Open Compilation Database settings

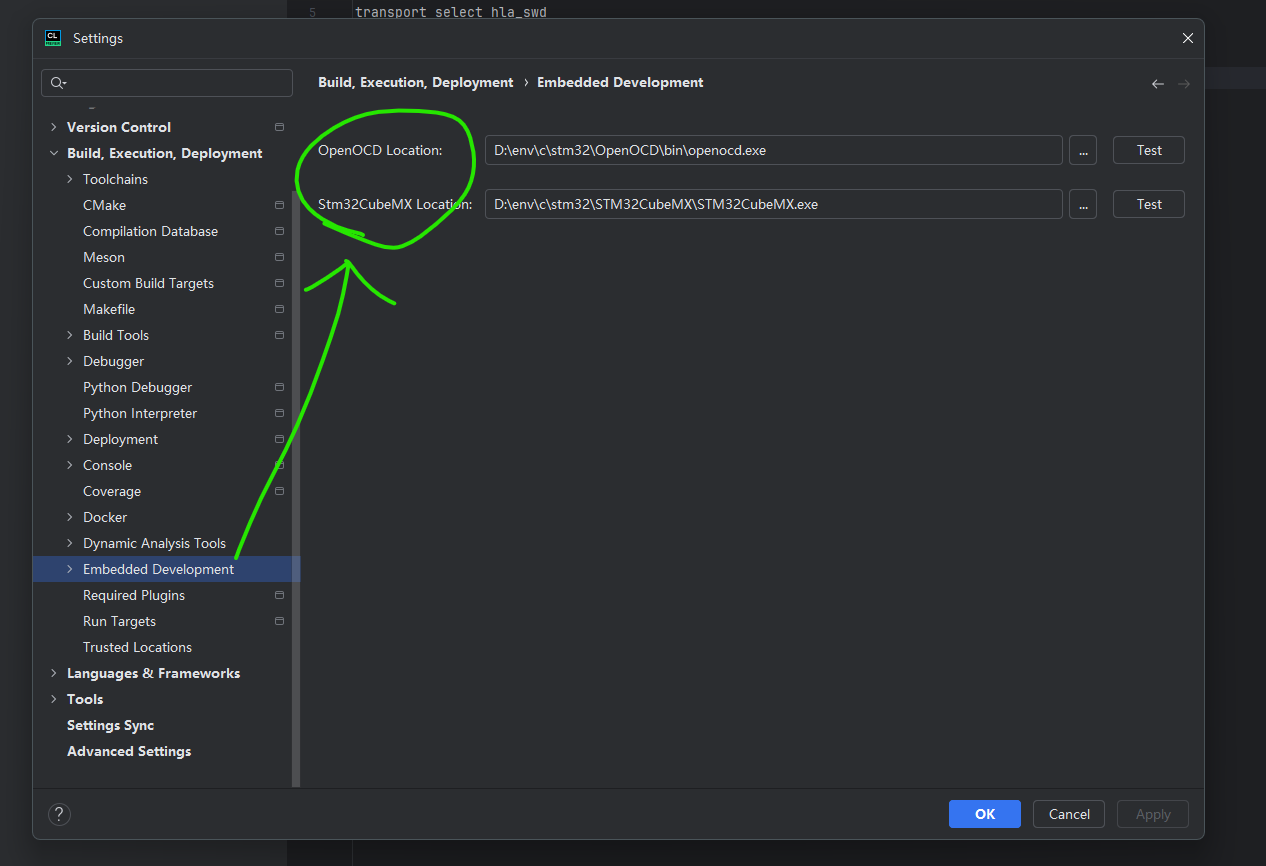click(150, 231)
